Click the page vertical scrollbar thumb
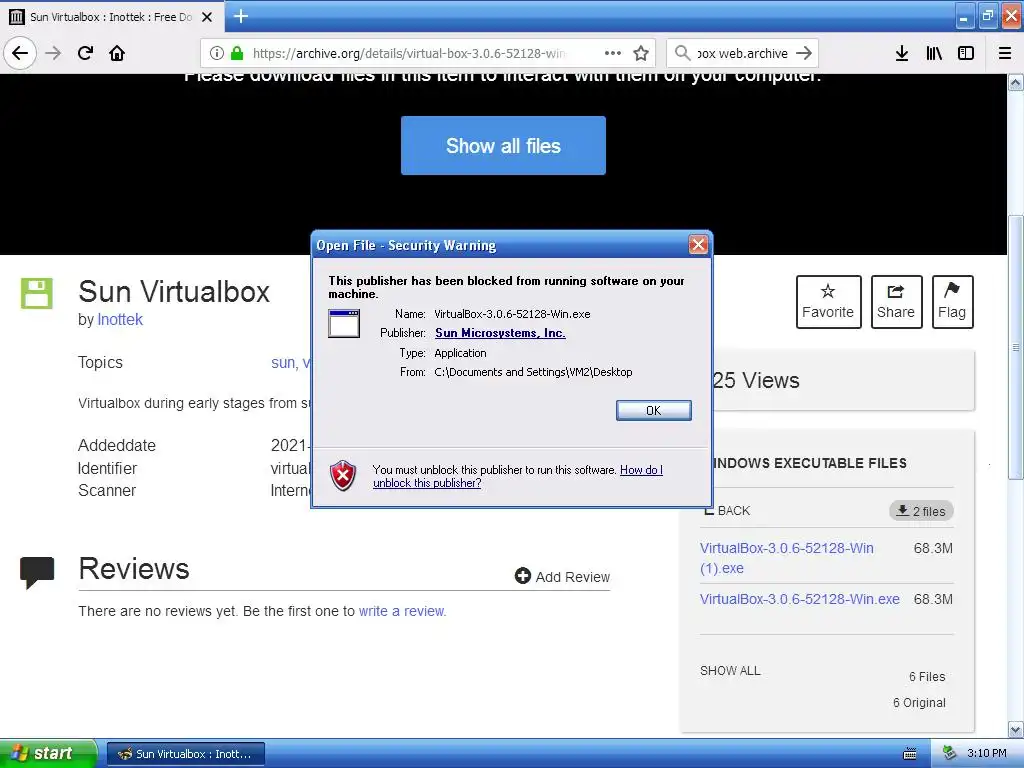Screen dimensions: 1024x768 pos(1016,347)
